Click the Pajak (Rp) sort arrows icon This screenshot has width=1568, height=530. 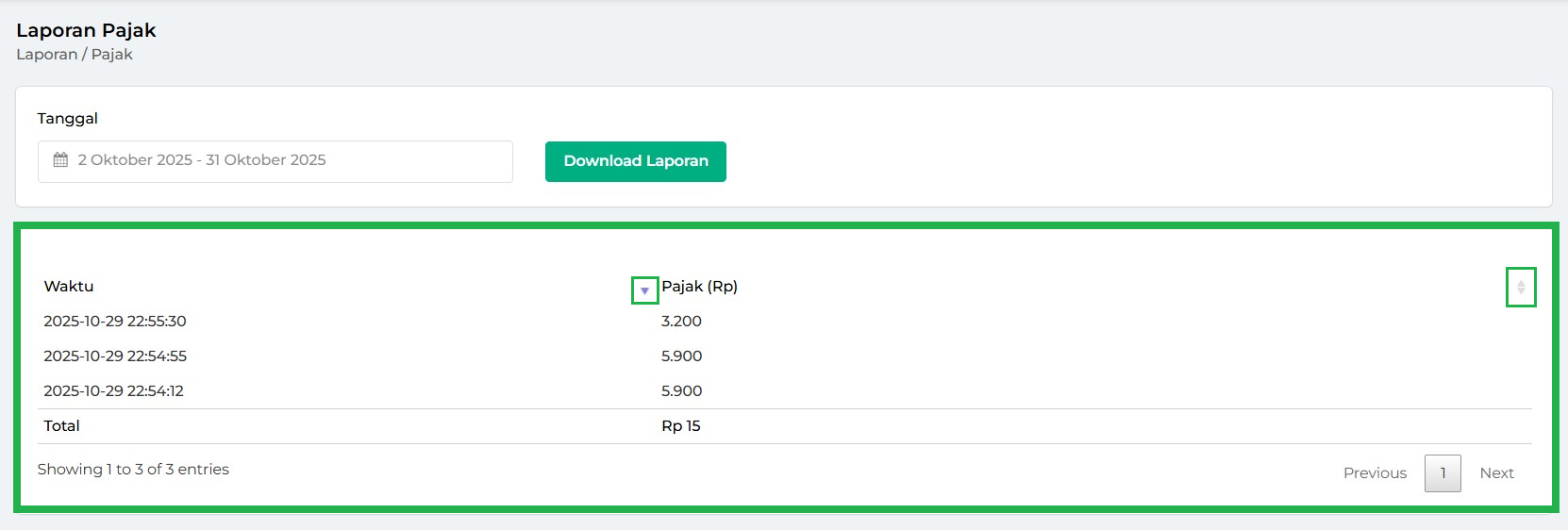1520,287
